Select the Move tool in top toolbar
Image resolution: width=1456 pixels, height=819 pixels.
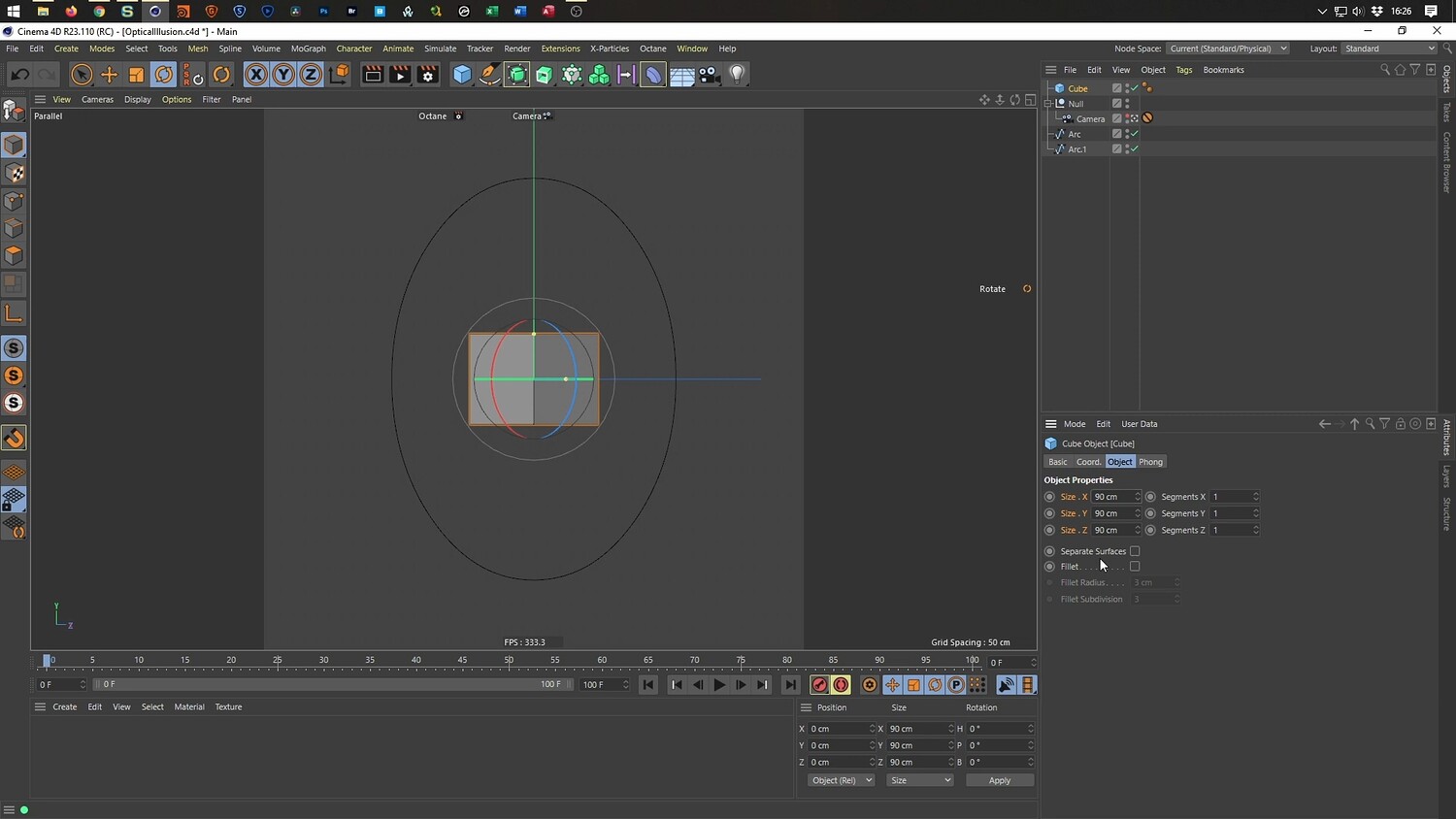(x=109, y=75)
